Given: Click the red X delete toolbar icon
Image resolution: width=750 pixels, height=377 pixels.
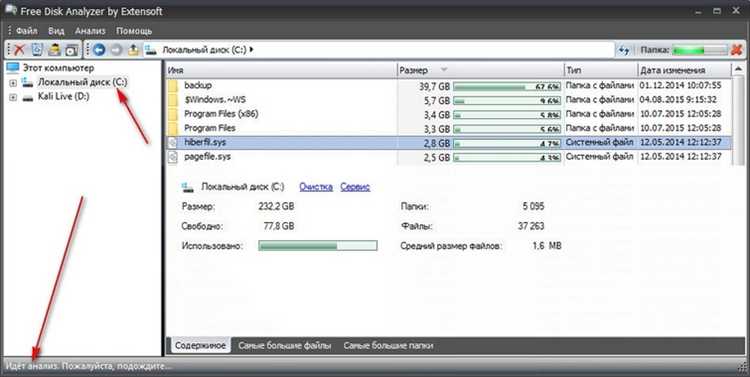Looking at the screenshot, I should click(x=19, y=49).
